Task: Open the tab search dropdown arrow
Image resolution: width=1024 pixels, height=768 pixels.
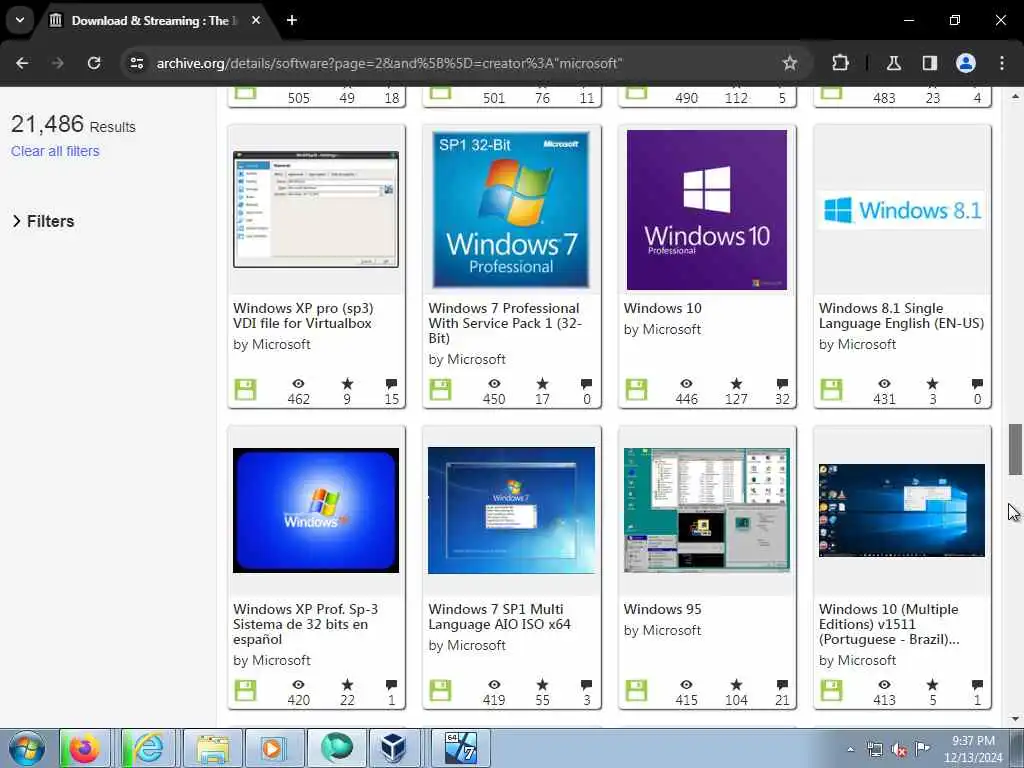Action: point(20,20)
